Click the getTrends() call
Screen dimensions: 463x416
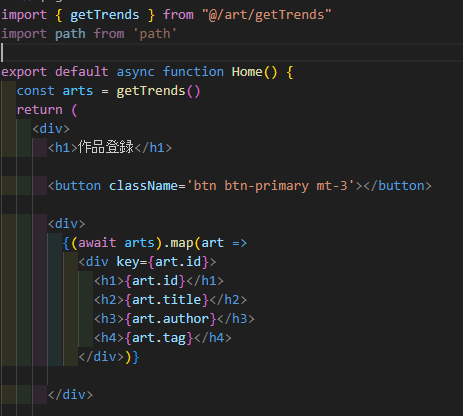(158, 91)
